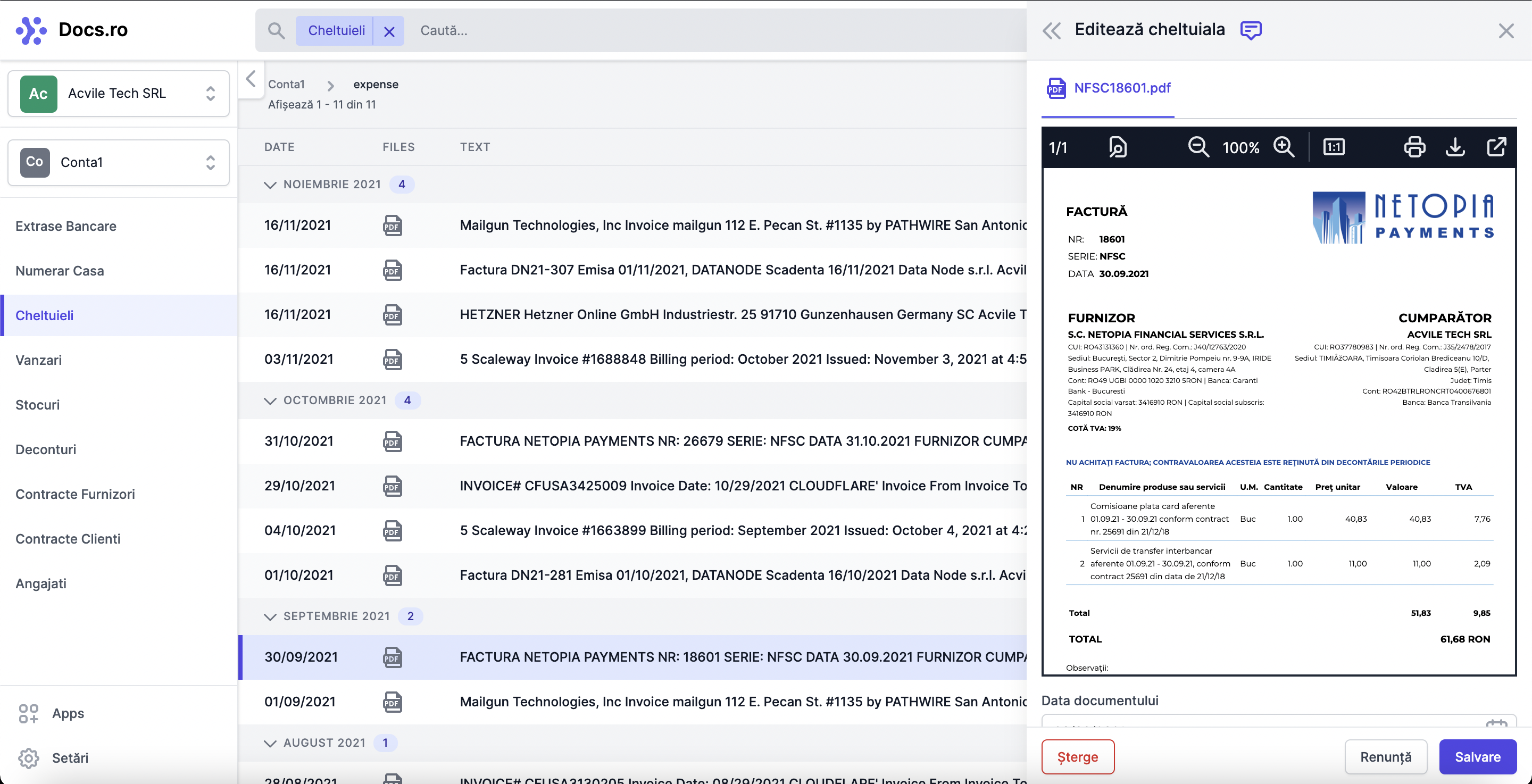Download the PDF document
Image resolution: width=1532 pixels, height=784 pixels.
(1455, 147)
